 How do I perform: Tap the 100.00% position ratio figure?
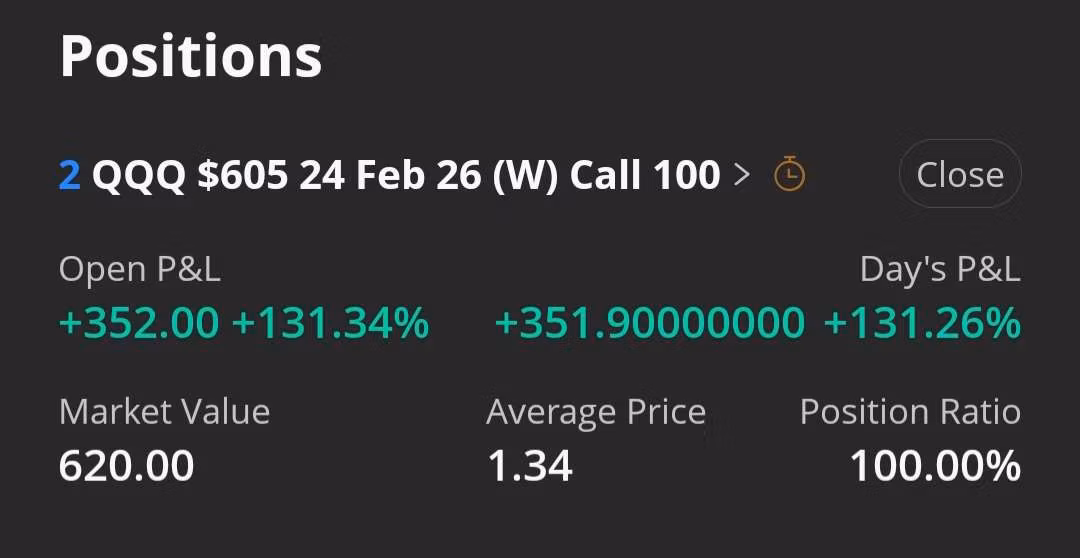pyautogui.click(x=935, y=466)
